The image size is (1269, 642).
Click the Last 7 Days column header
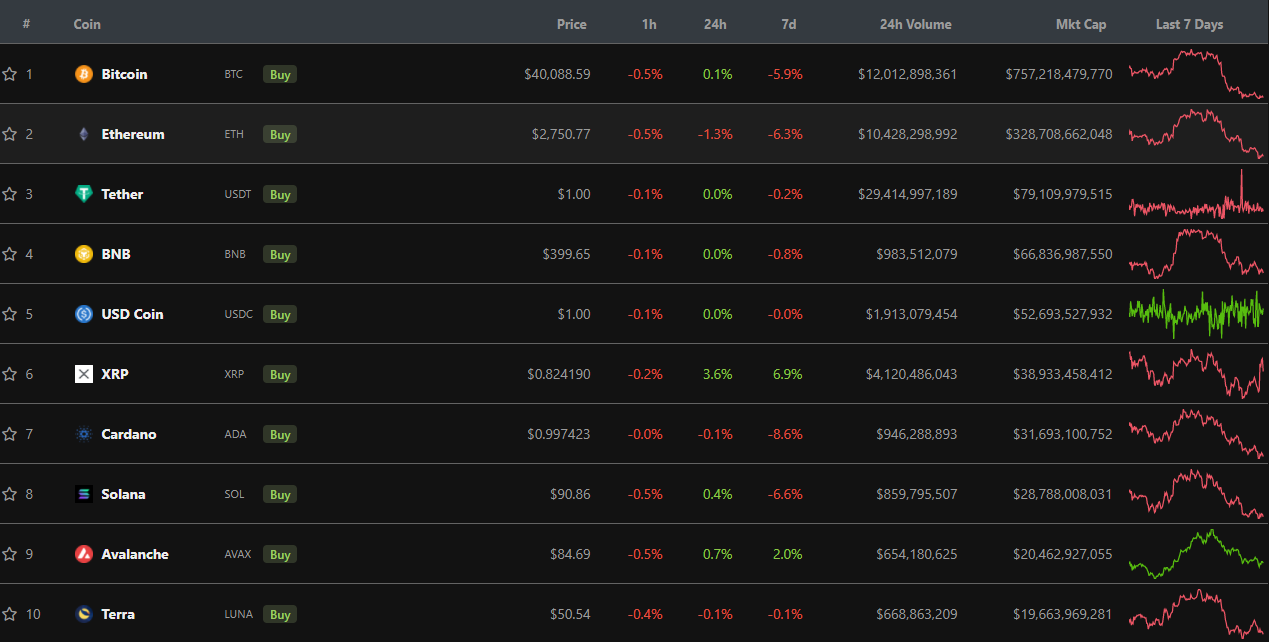[x=1189, y=24]
